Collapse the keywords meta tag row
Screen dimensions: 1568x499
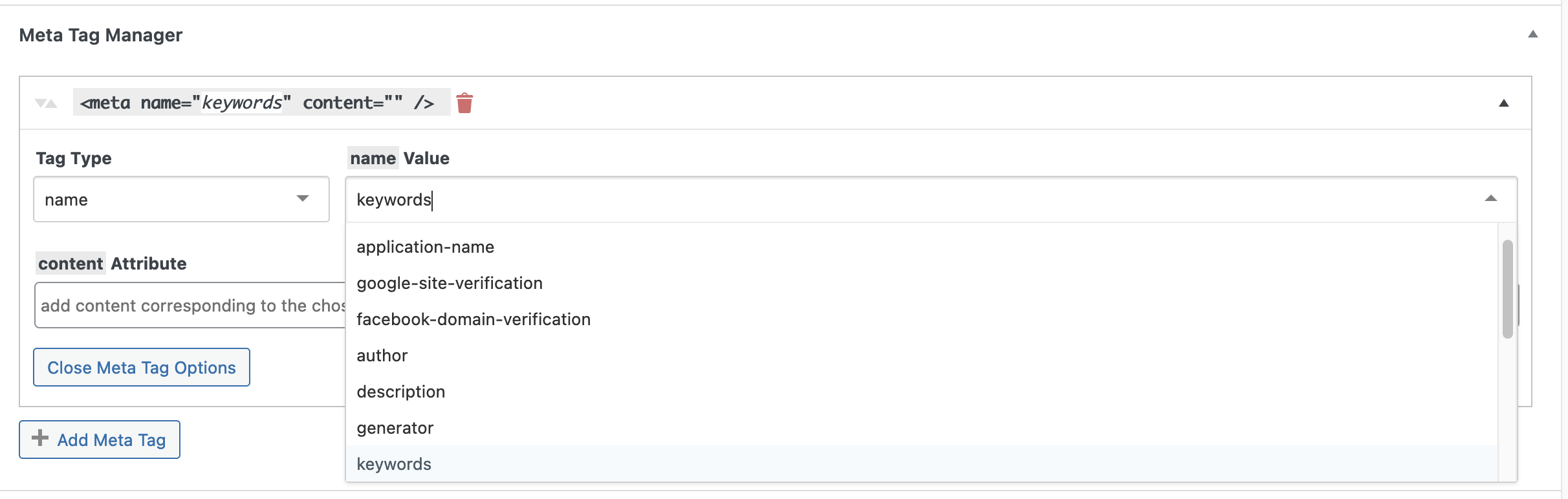coord(1504,103)
